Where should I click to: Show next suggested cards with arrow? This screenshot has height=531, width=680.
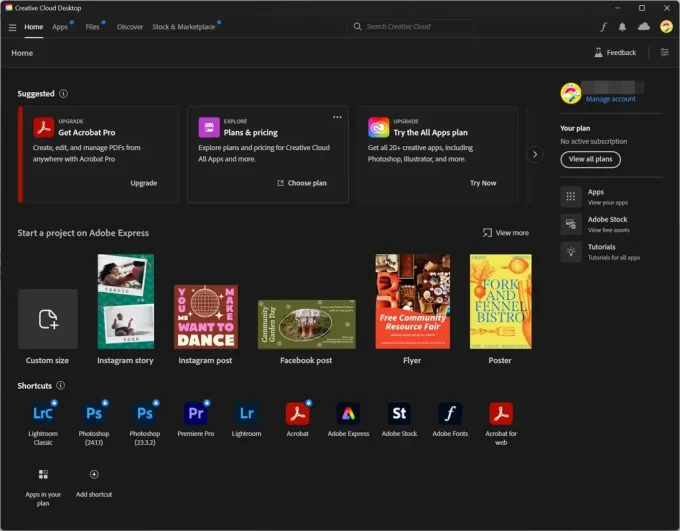[x=535, y=155]
